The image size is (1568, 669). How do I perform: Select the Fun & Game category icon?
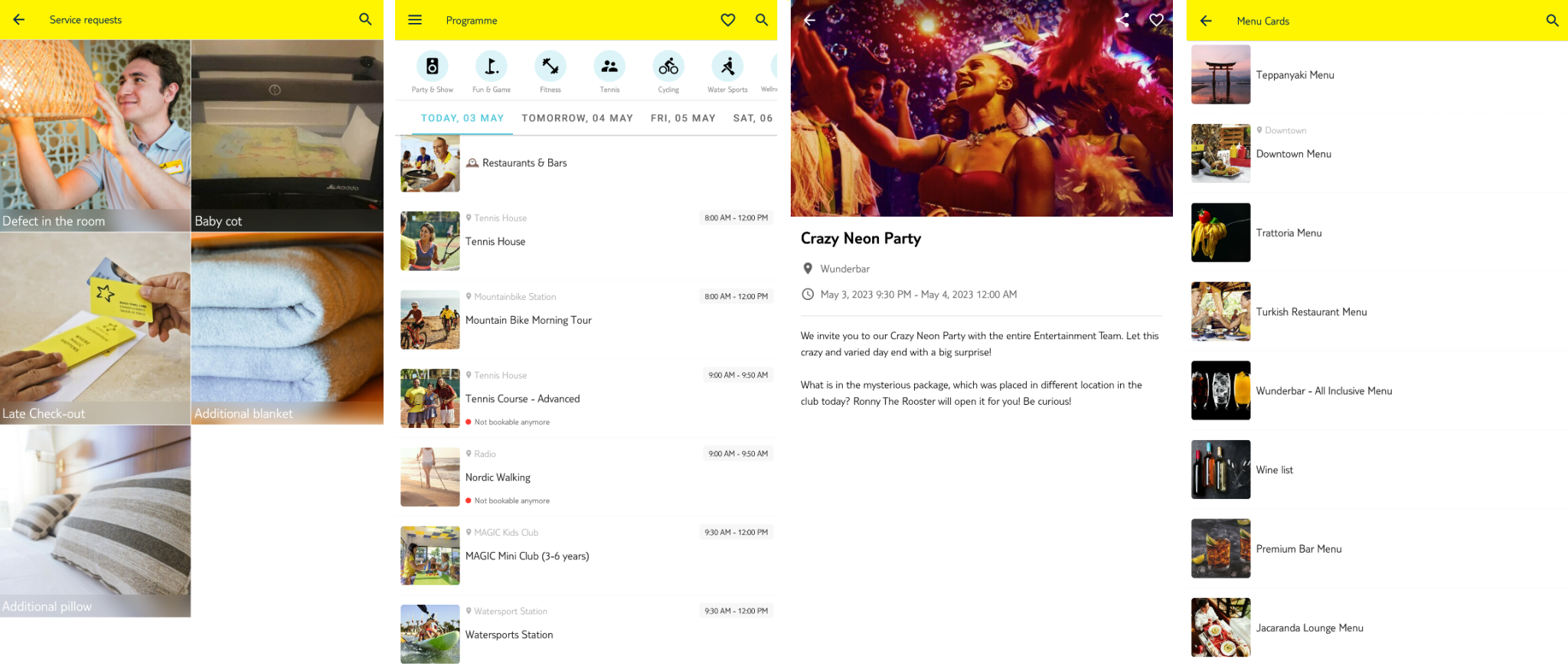[x=491, y=67]
